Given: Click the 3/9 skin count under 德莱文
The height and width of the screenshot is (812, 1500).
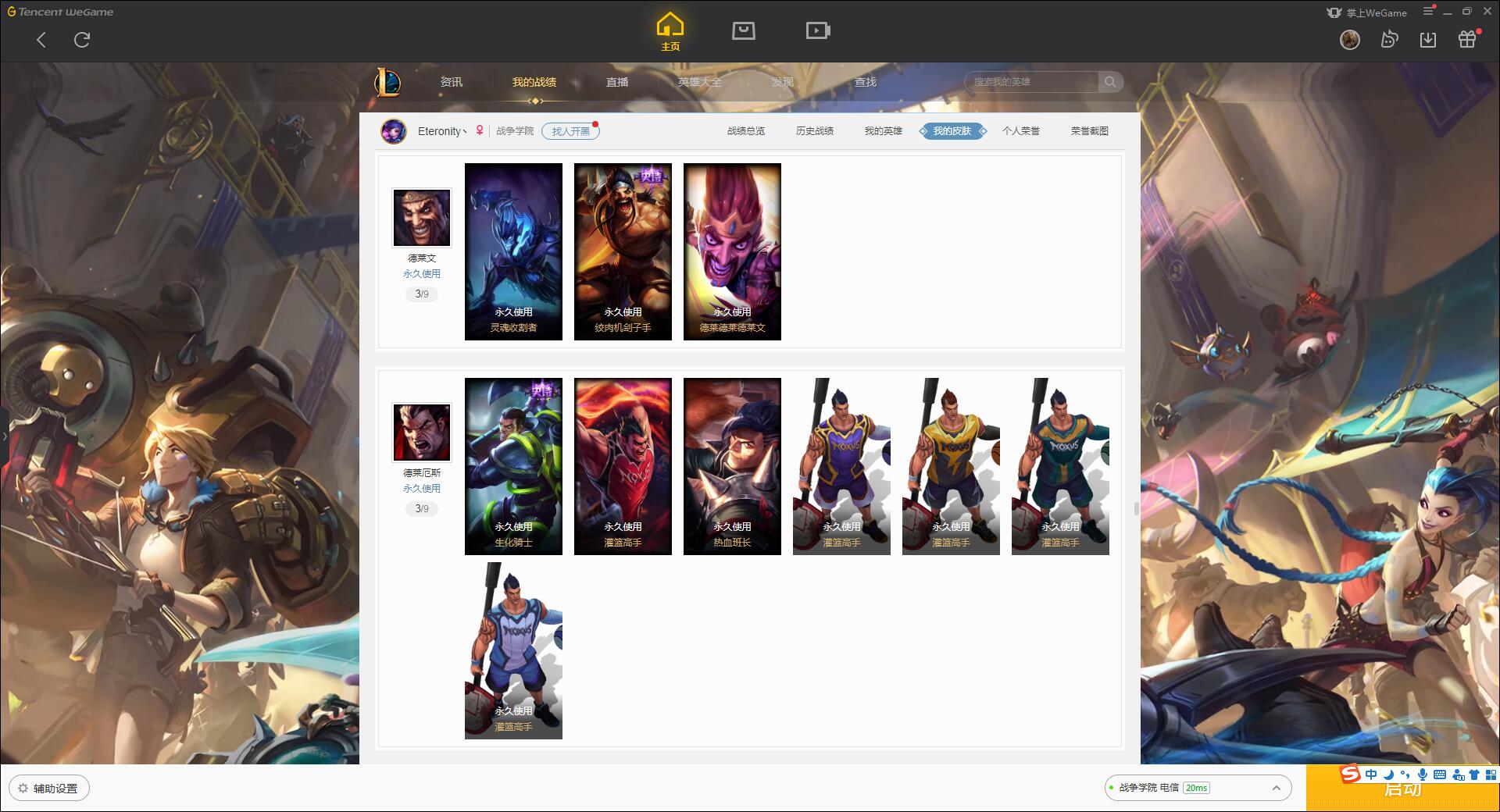Looking at the screenshot, I should pos(422,294).
